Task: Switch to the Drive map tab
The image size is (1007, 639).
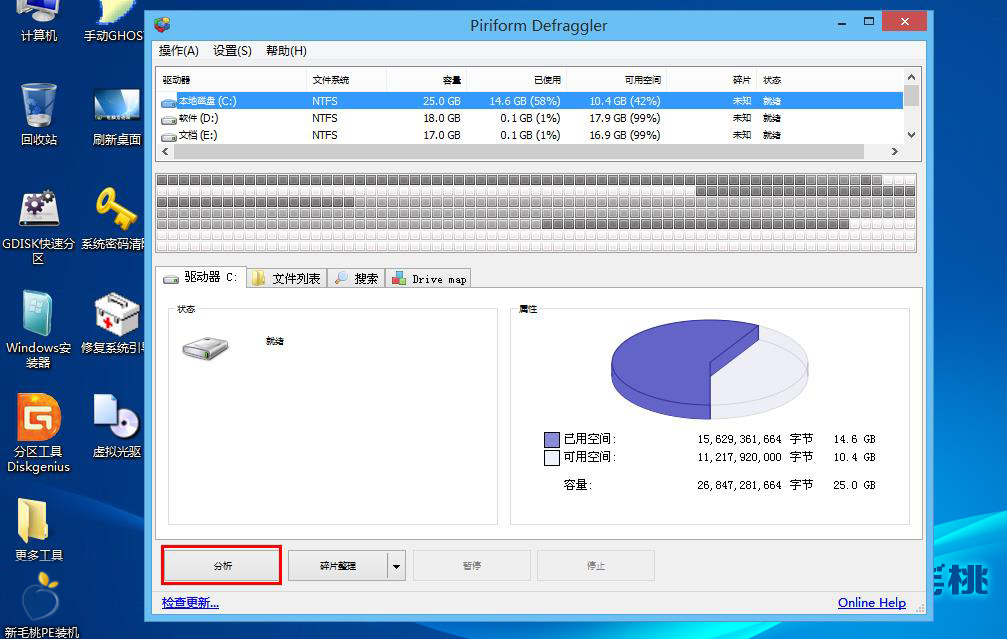Action: pos(428,278)
